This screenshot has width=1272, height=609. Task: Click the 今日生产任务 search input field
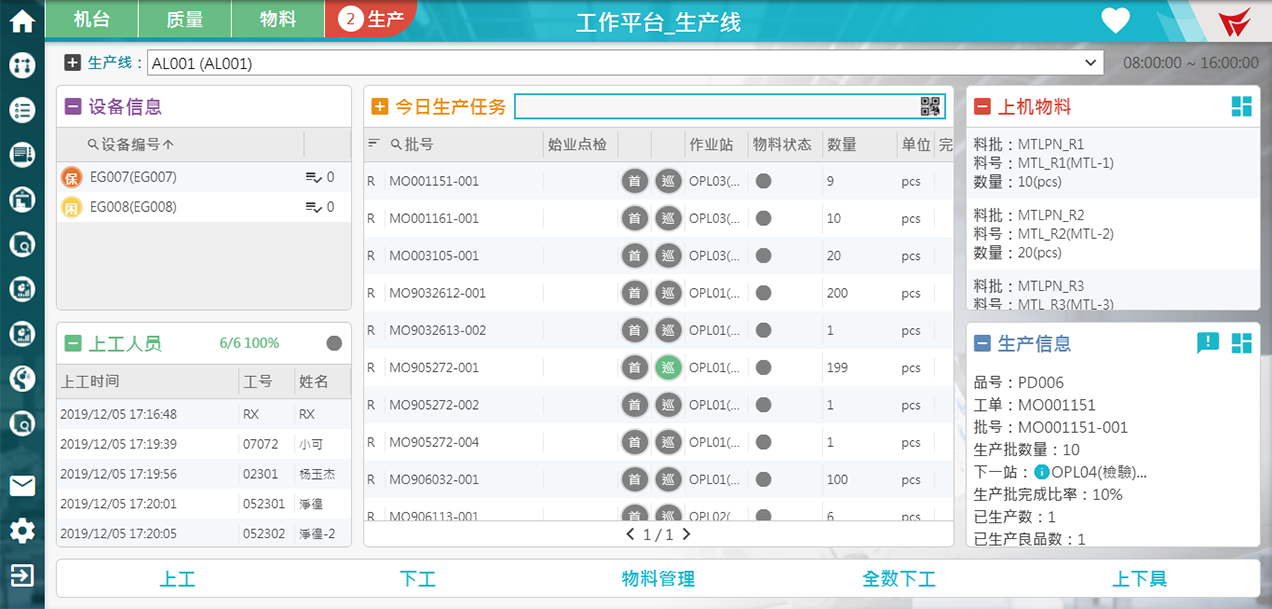click(x=715, y=107)
